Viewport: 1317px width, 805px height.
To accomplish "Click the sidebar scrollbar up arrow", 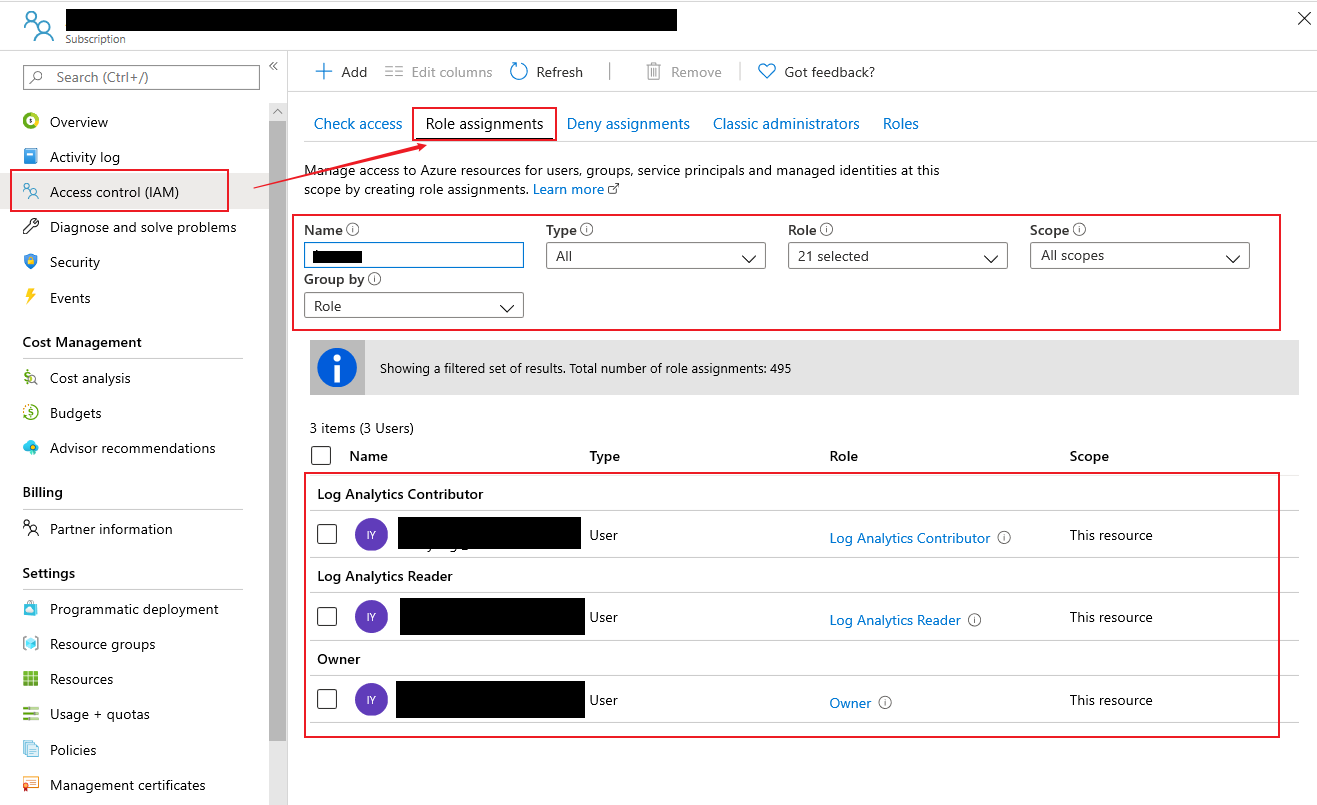I will (278, 112).
